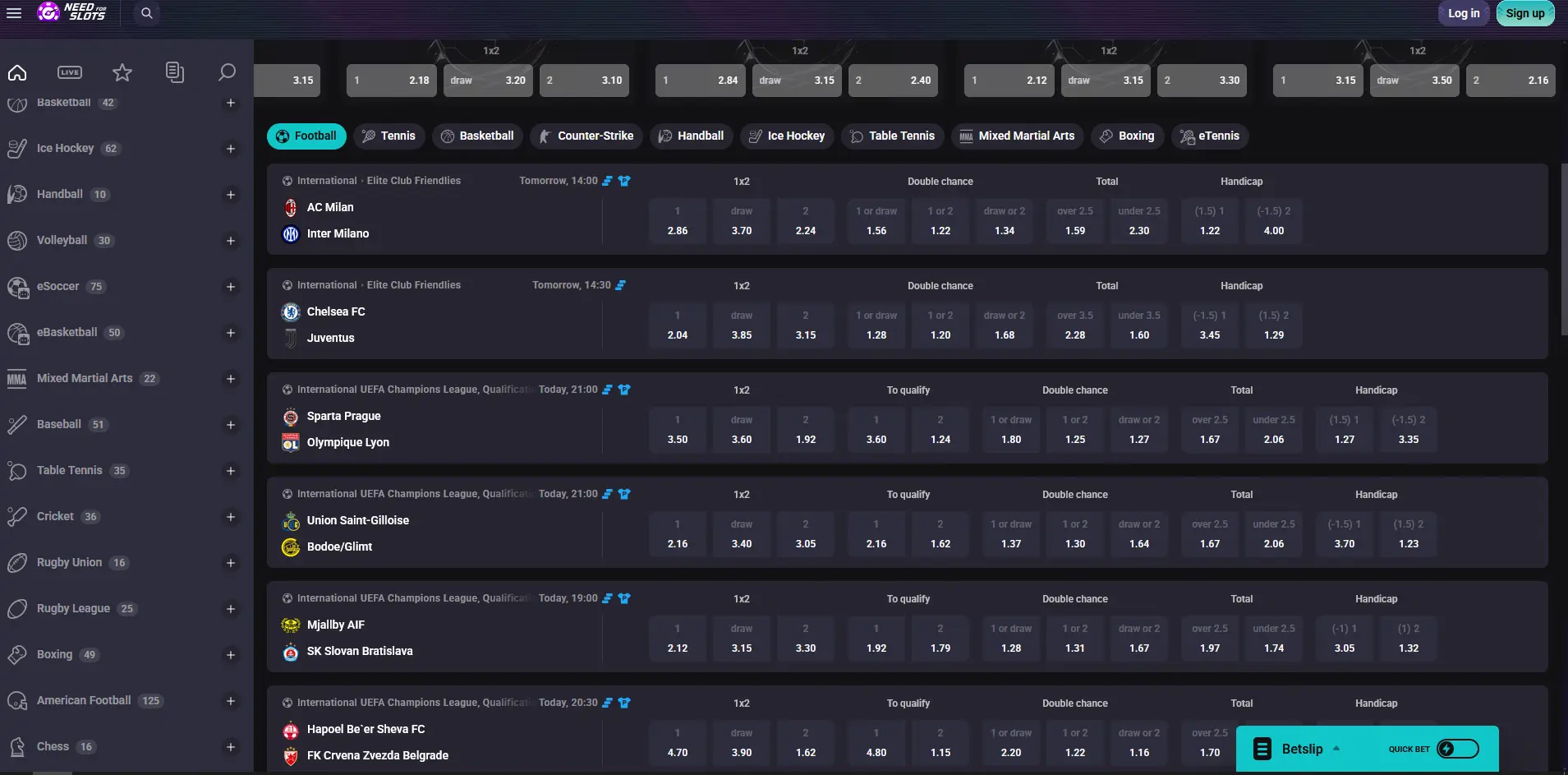Select the Football sport tab
The height and width of the screenshot is (775, 1568).
click(x=306, y=136)
